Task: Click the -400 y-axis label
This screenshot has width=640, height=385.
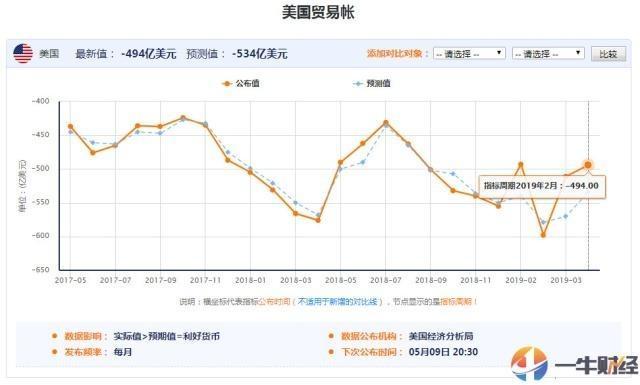Action: (x=40, y=101)
